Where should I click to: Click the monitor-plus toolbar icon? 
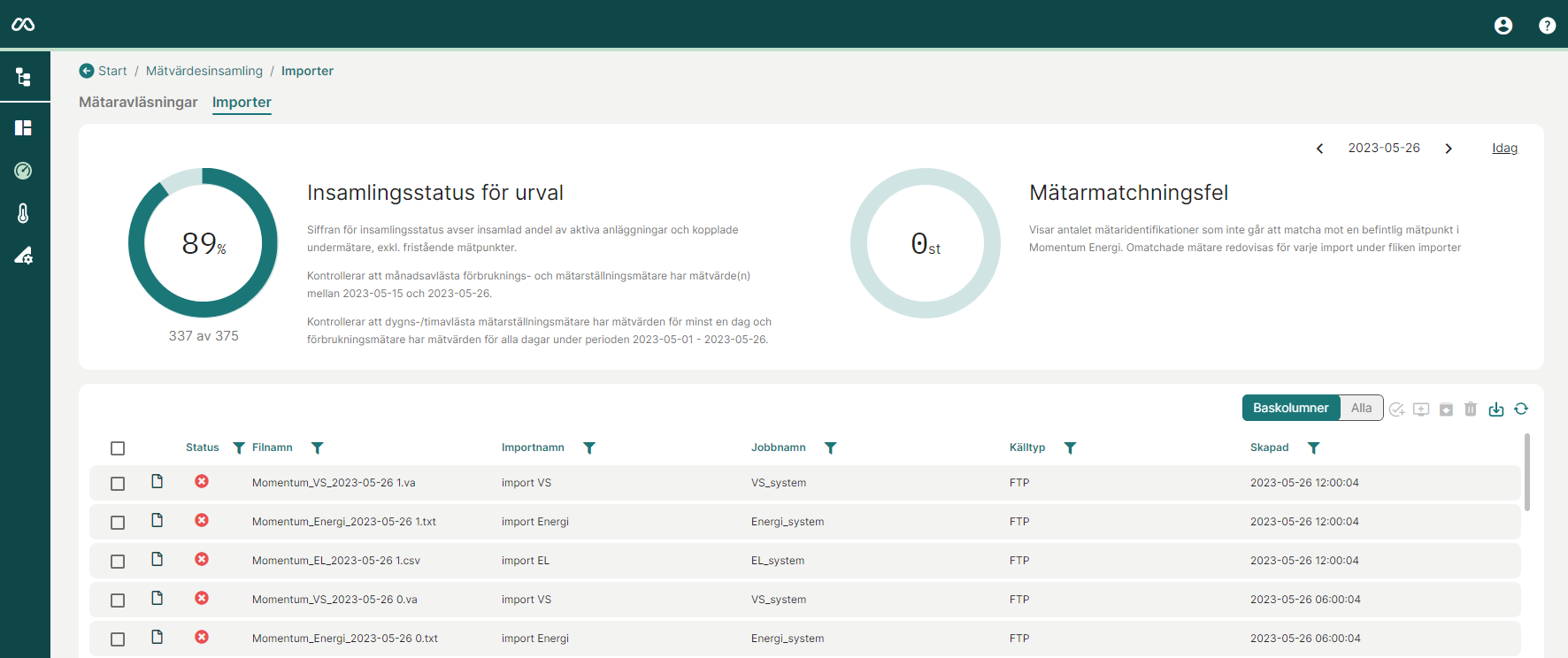(x=1421, y=409)
